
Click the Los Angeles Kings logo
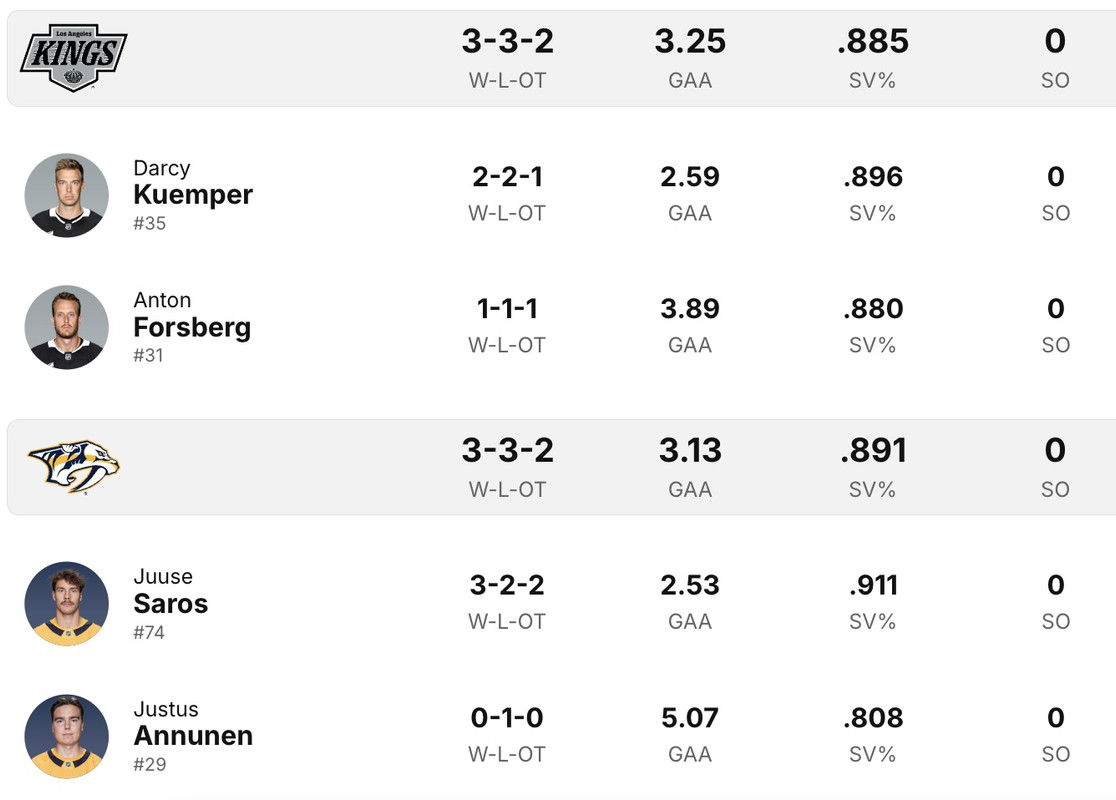click(73, 57)
